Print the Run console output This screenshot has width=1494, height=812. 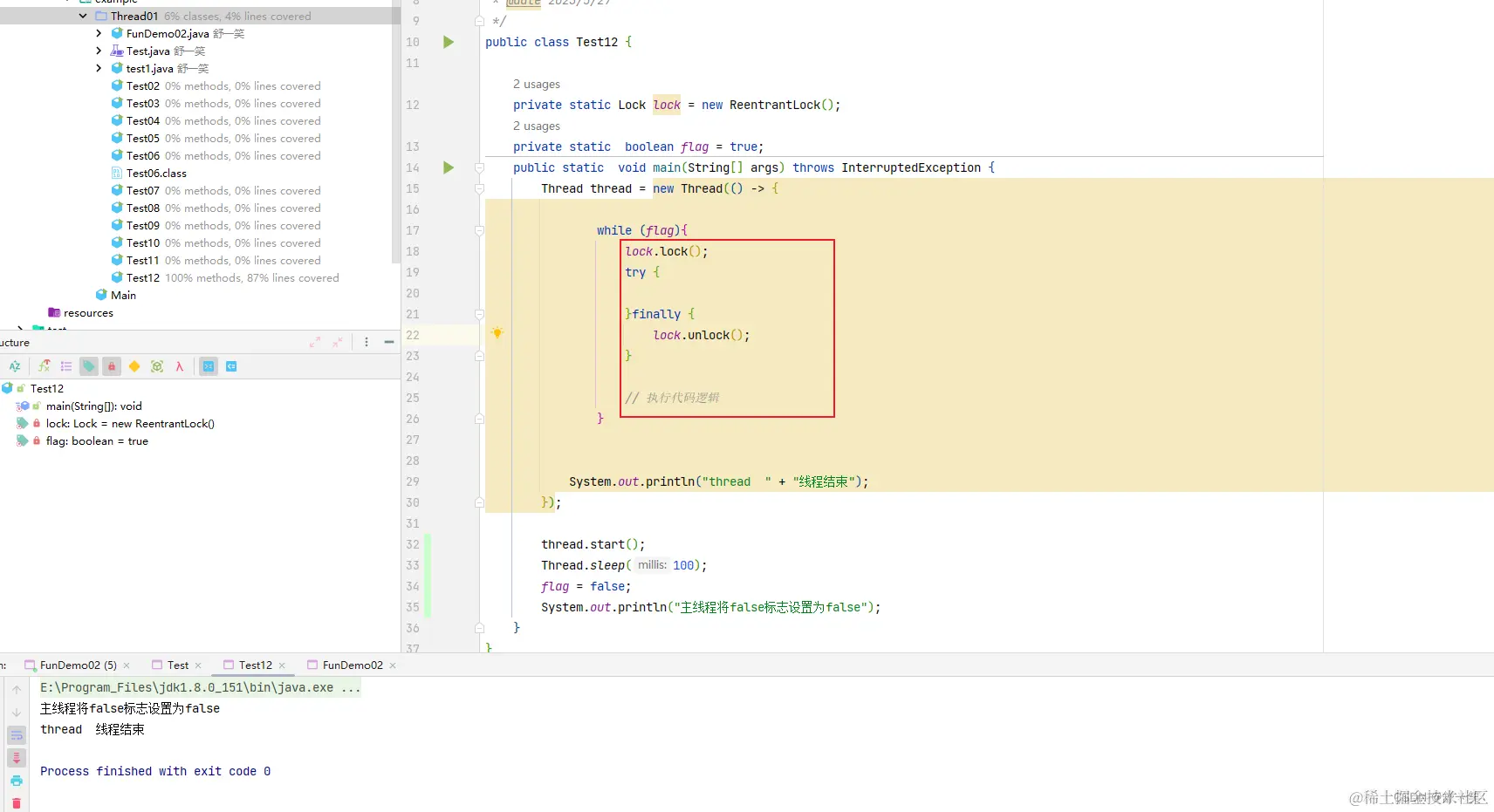point(17,781)
